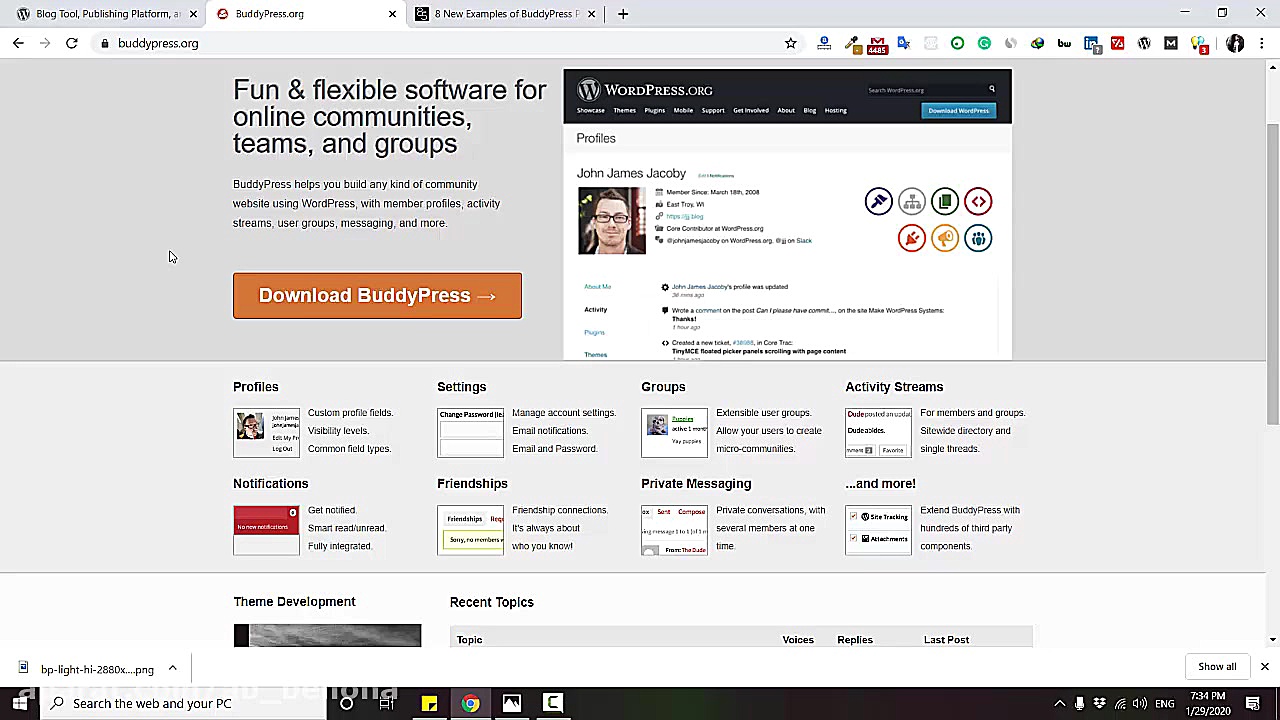Reload the BuddyPress page
Image resolution: width=1280 pixels, height=720 pixels.
click(x=72, y=43)
